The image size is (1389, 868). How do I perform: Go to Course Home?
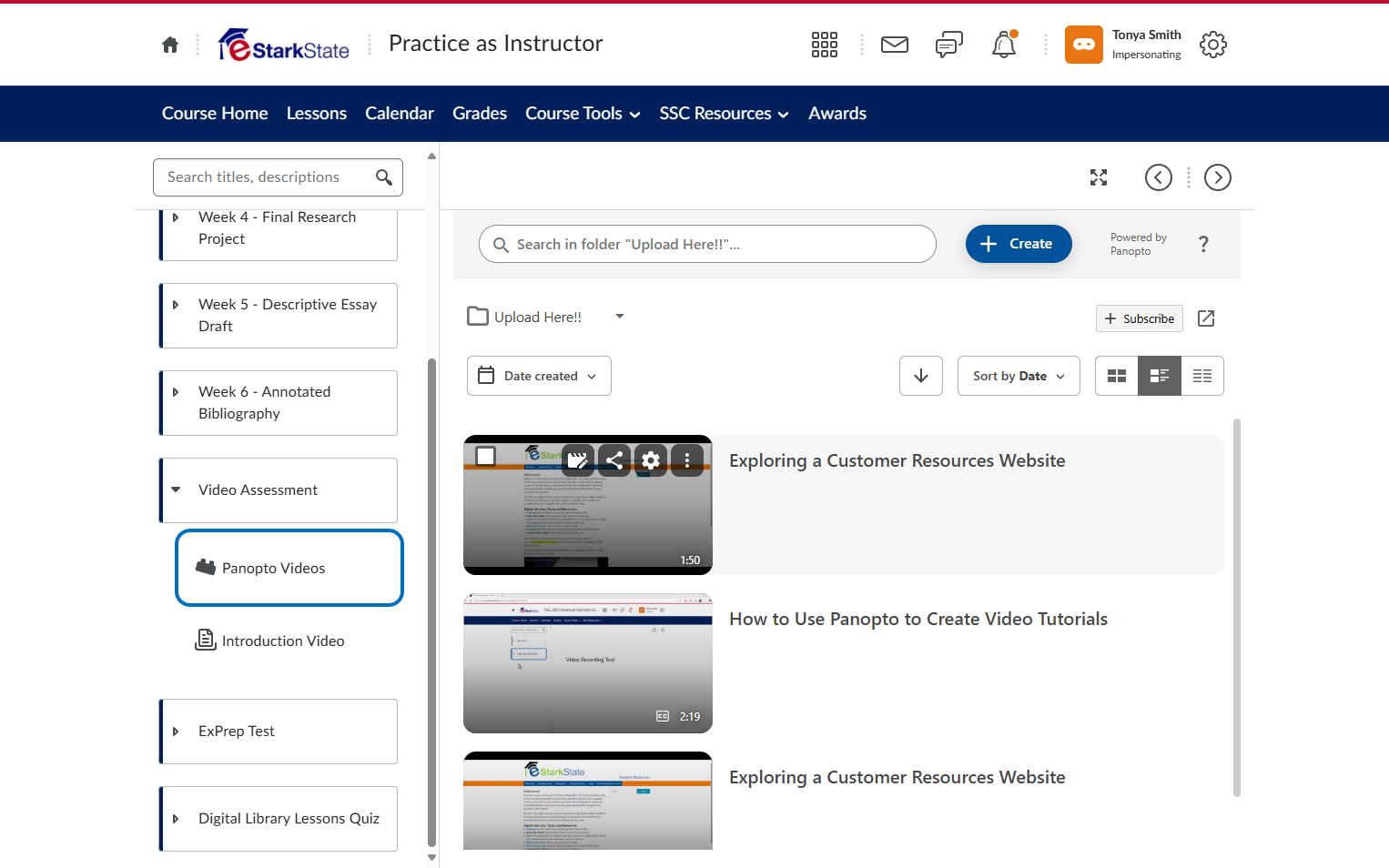(215, 114)
